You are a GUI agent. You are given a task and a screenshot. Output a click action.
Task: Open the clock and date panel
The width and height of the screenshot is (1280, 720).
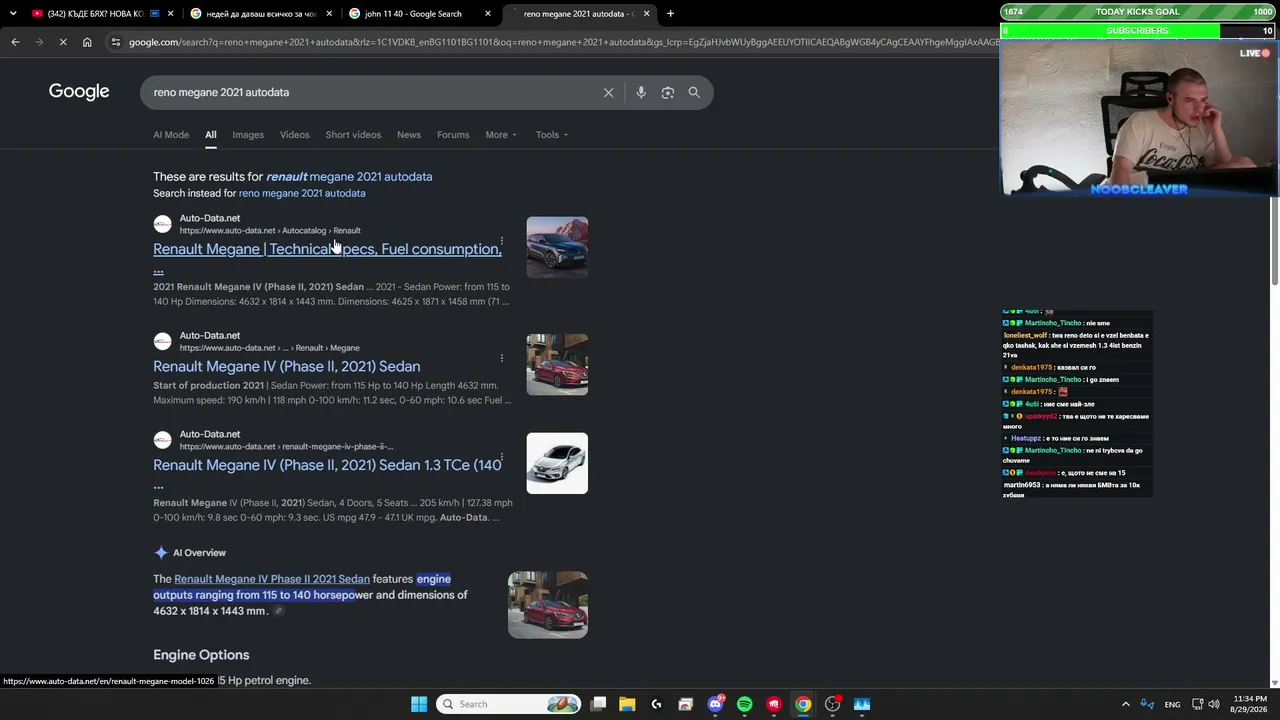click(1250, 704)
